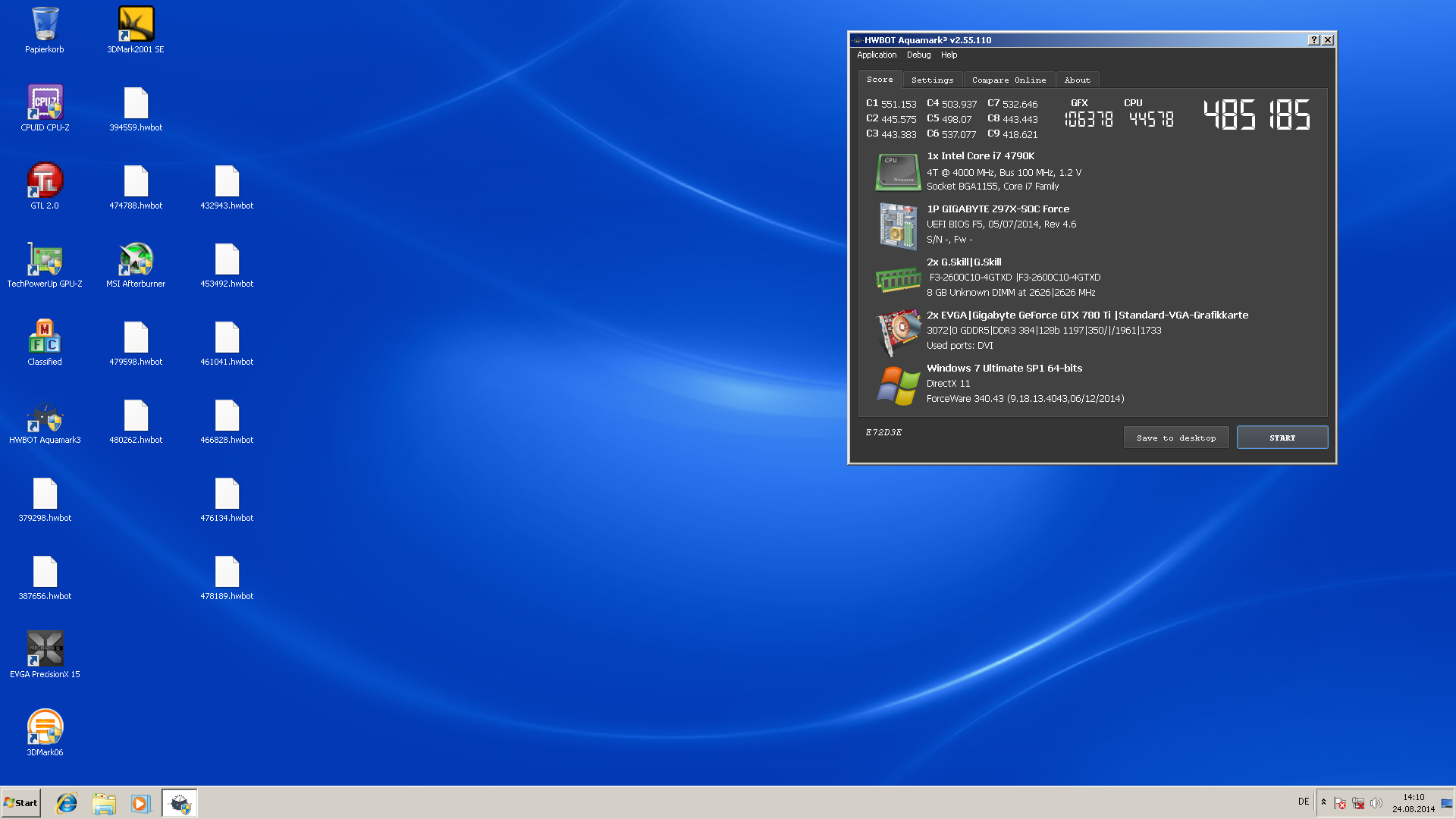The height and width of the screenshot is (819, 1456).
Task: Launch the GTL 2.0 shortcut
Action: (45, 187)
